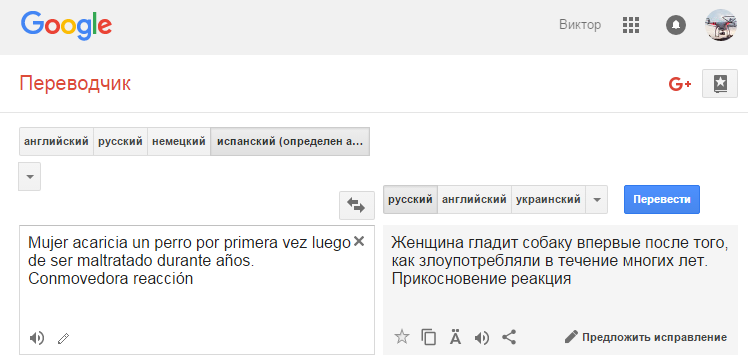This screenshot has width=748, height=360.
Task: Select the испанский detected-language tab
Action: (290, 142)
